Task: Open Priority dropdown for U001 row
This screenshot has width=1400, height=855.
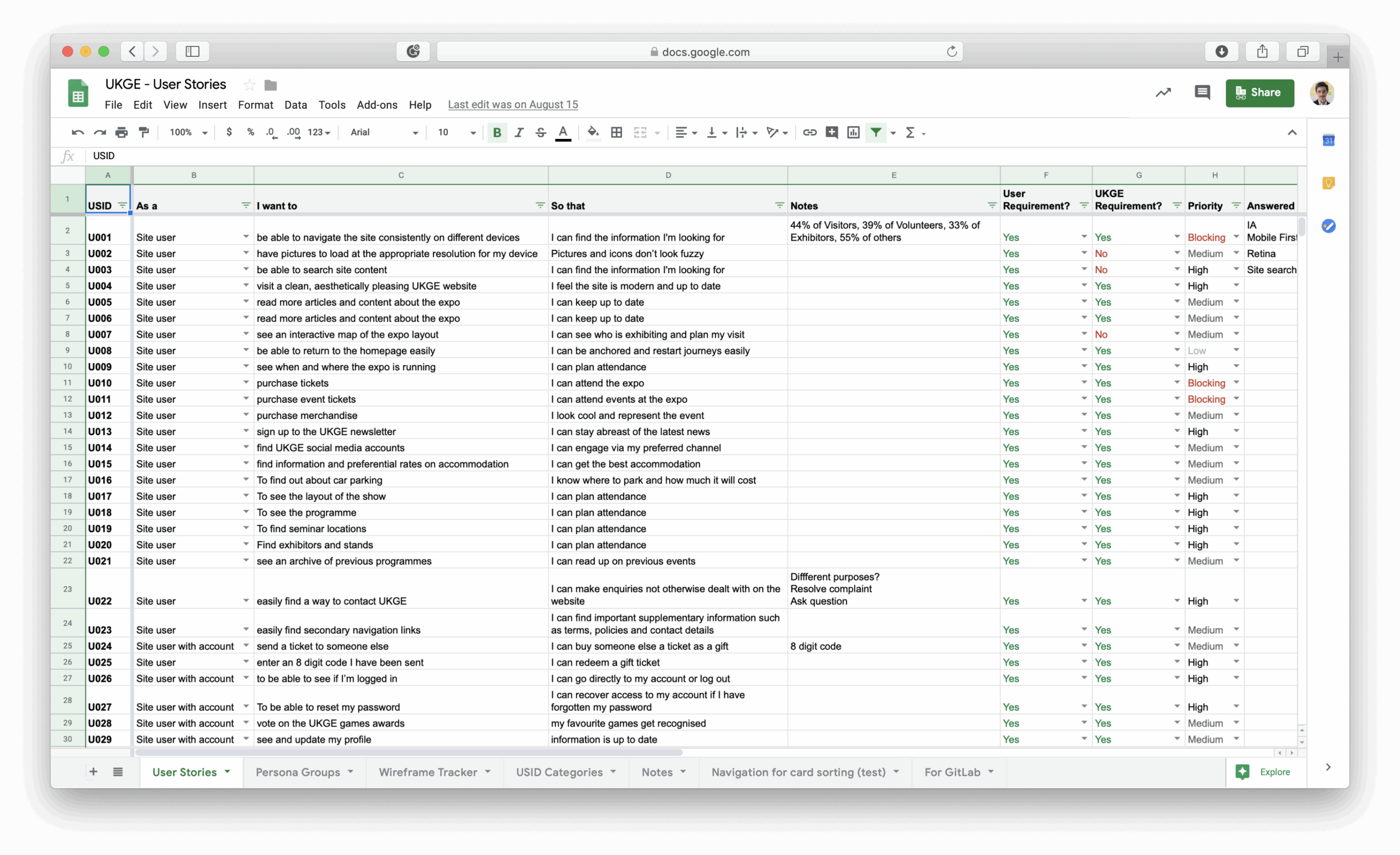Action: tap(1236, 237)
